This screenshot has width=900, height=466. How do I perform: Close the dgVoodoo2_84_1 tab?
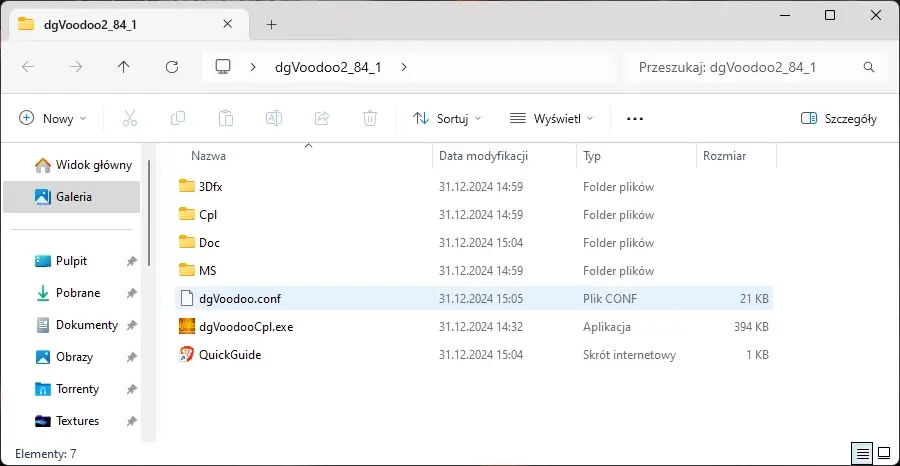point(227,24)
